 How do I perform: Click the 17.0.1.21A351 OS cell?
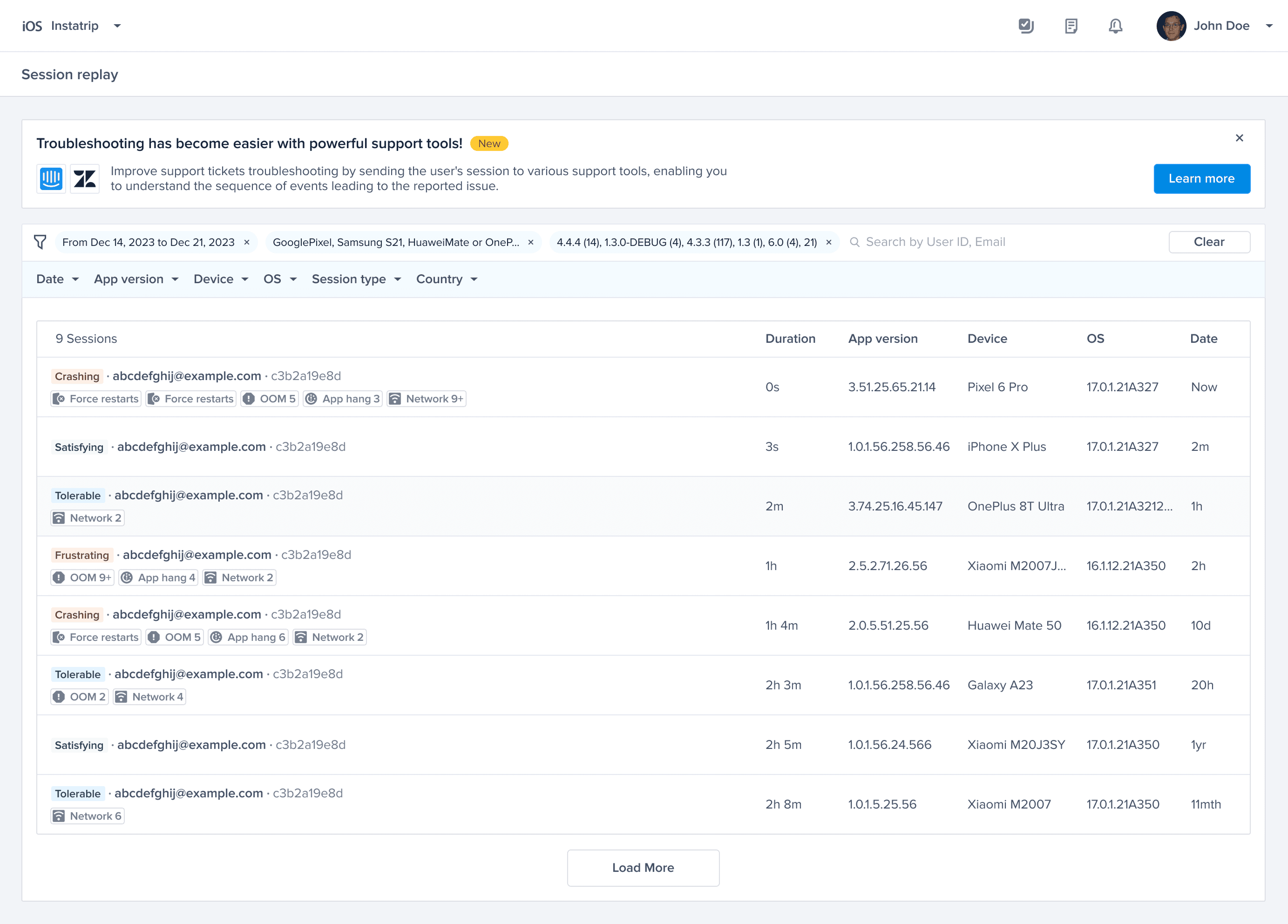(1121, 686)
